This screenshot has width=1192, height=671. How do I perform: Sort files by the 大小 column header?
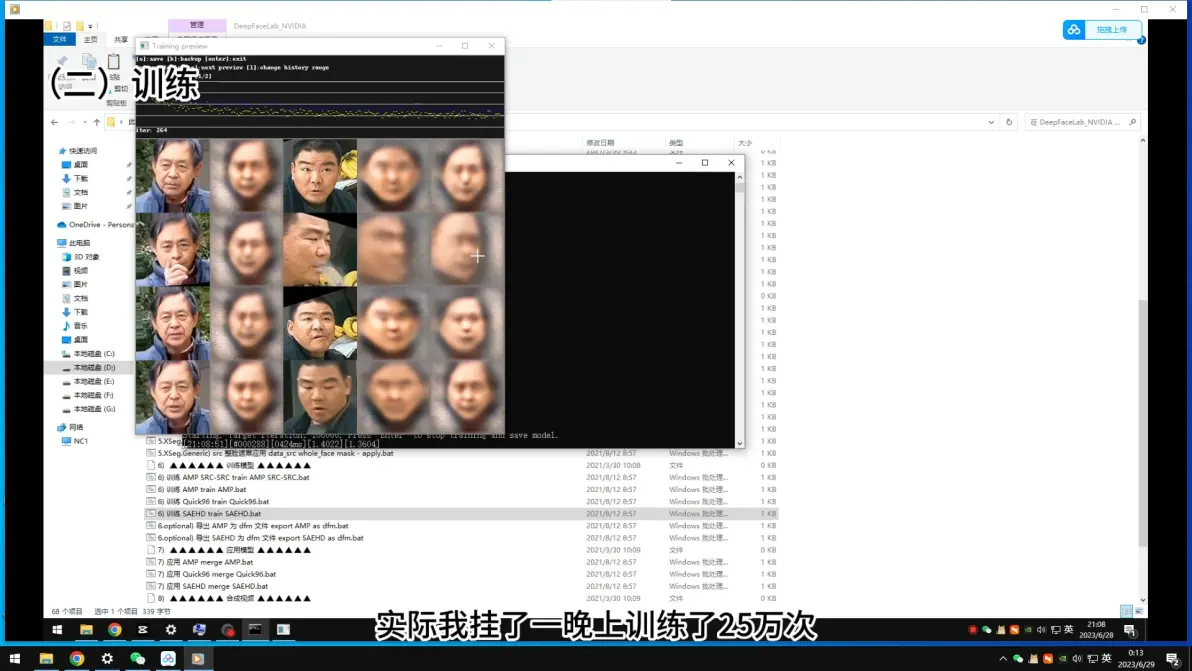(x=745, y=143)
